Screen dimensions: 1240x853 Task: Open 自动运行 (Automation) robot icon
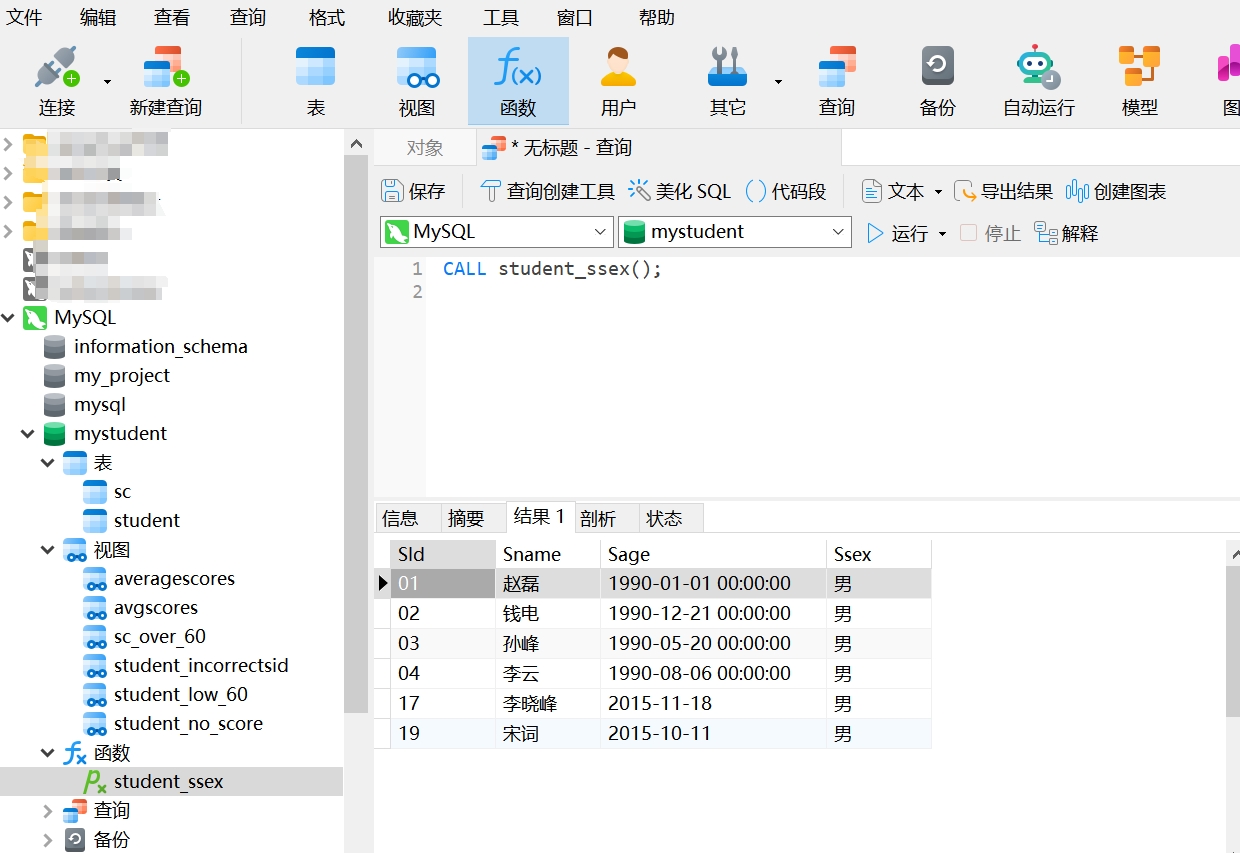1038,70
